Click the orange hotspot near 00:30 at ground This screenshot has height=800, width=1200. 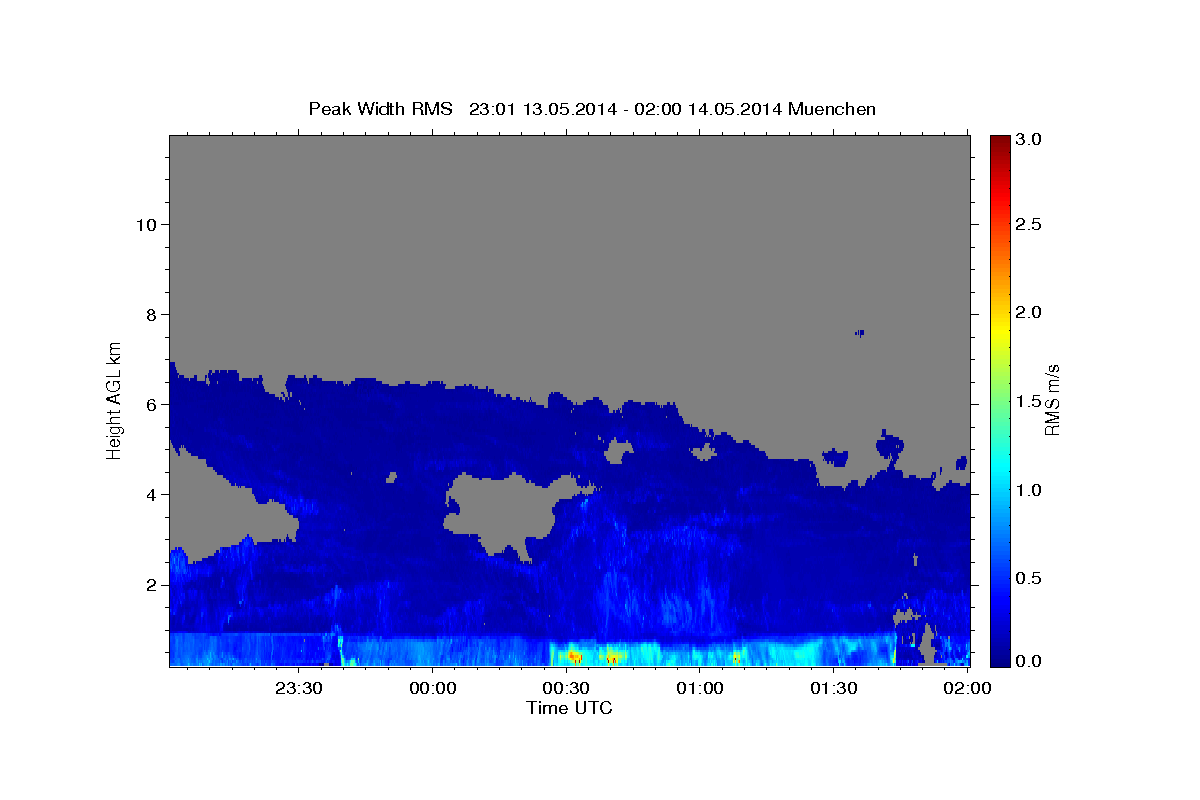tap(574, 656)
